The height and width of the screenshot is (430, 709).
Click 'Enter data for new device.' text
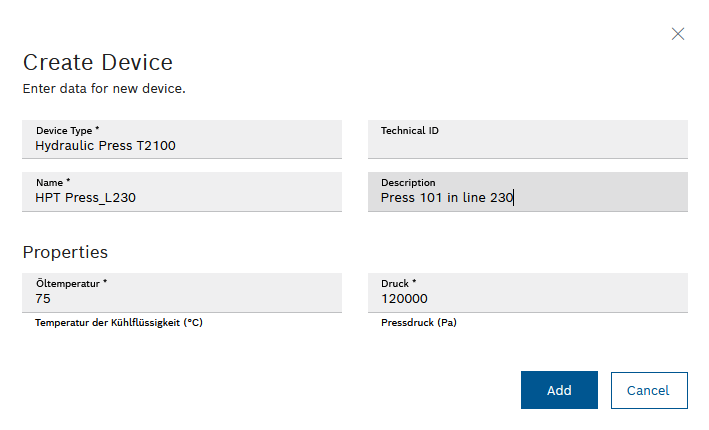pos(104,89)
